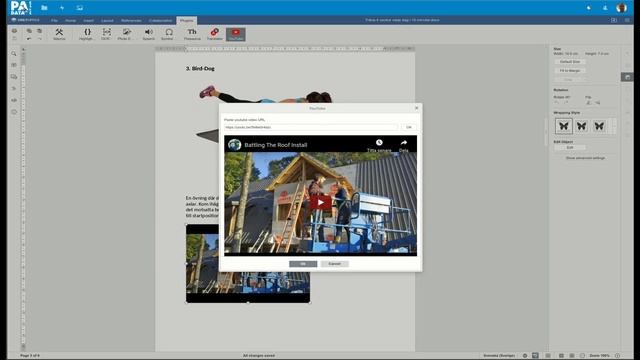Image resolution: width=640 pixels, height=360 pixels.
Task: Click the Fit to Margin button
Action: click(570, 71)
